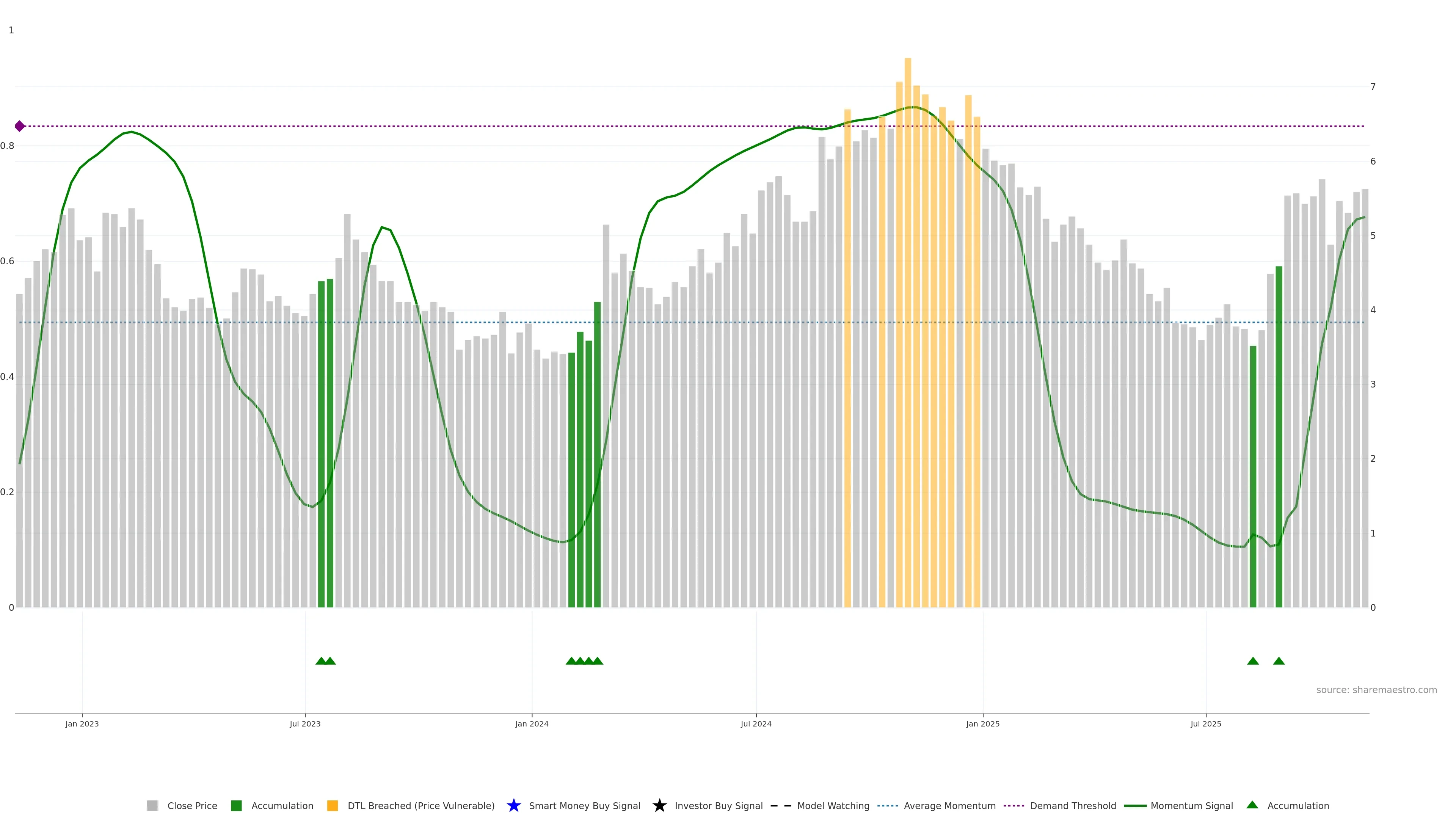1456x819 pixels.
Task: Click the green square Accumulation legend swatch
Action: click(236, 805)
